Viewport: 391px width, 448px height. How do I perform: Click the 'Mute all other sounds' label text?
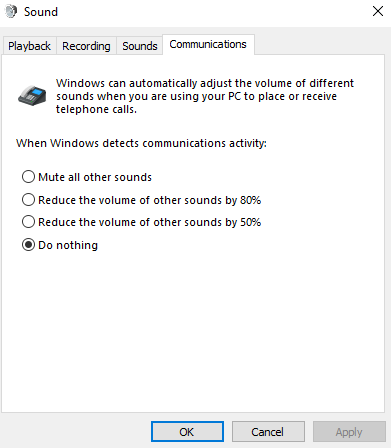95,177
